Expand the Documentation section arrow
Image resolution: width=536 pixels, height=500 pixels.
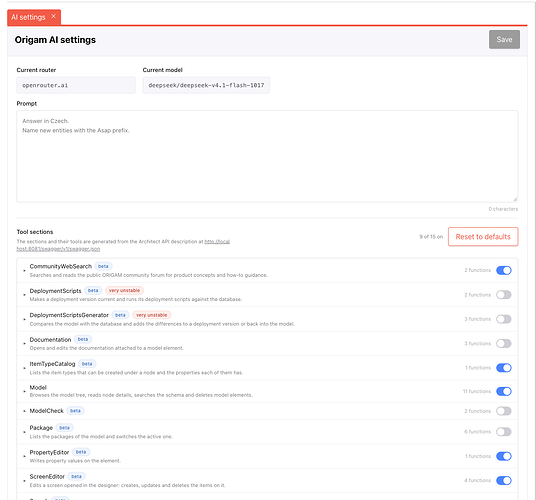24,344
